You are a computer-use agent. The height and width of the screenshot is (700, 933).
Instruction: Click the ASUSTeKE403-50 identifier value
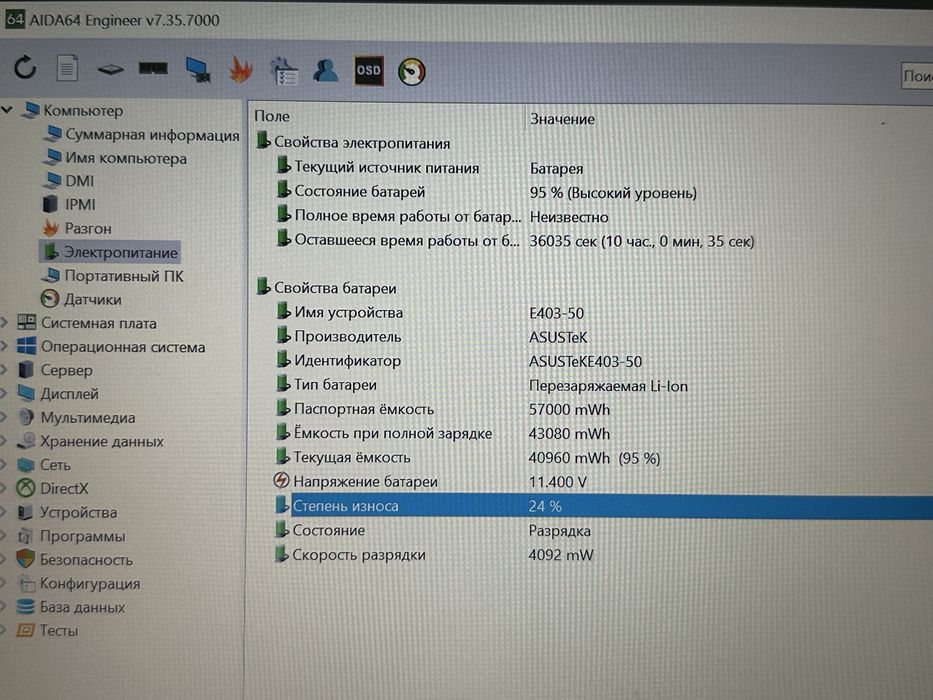pyautogui.click(x=586, y=361)
